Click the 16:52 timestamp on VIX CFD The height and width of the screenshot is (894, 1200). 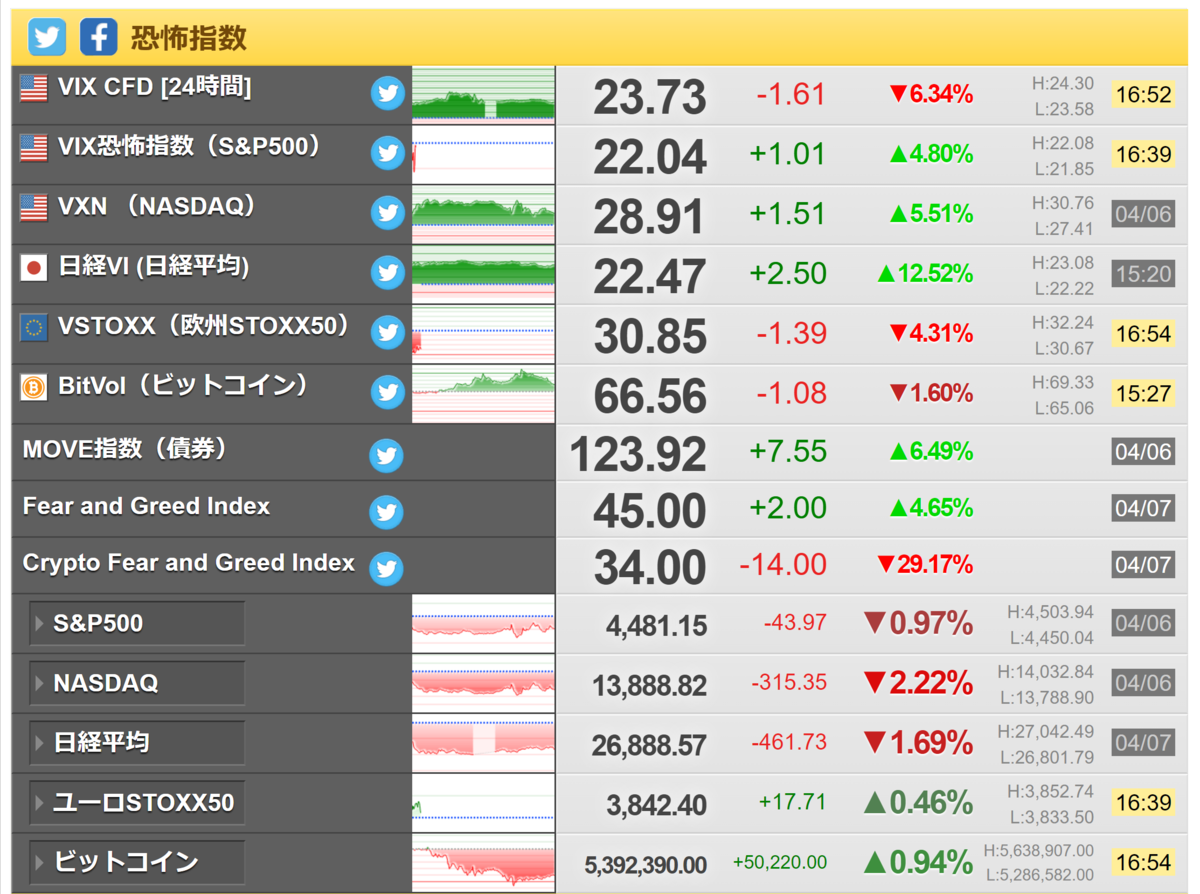pyautogui.click(x=1143, y=94)
